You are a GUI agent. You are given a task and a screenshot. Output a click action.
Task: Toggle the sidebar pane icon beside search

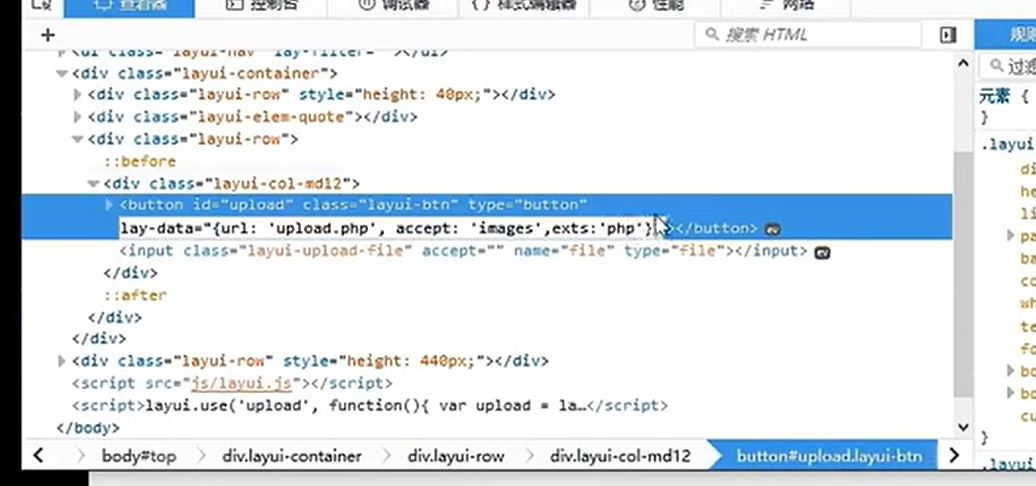click(x=948, y=35)
